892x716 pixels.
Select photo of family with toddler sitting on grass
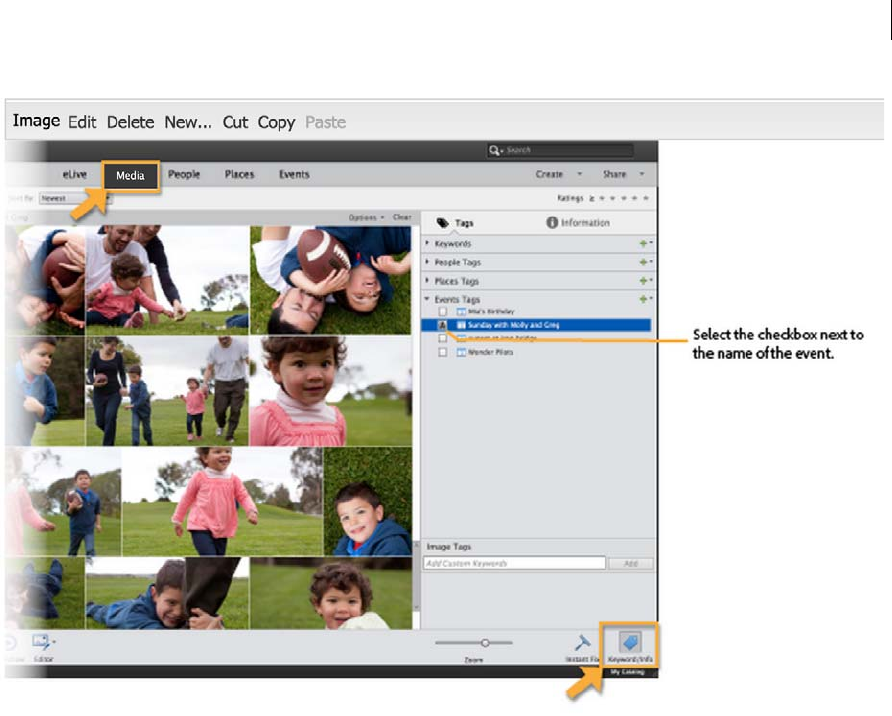[167, 280]
